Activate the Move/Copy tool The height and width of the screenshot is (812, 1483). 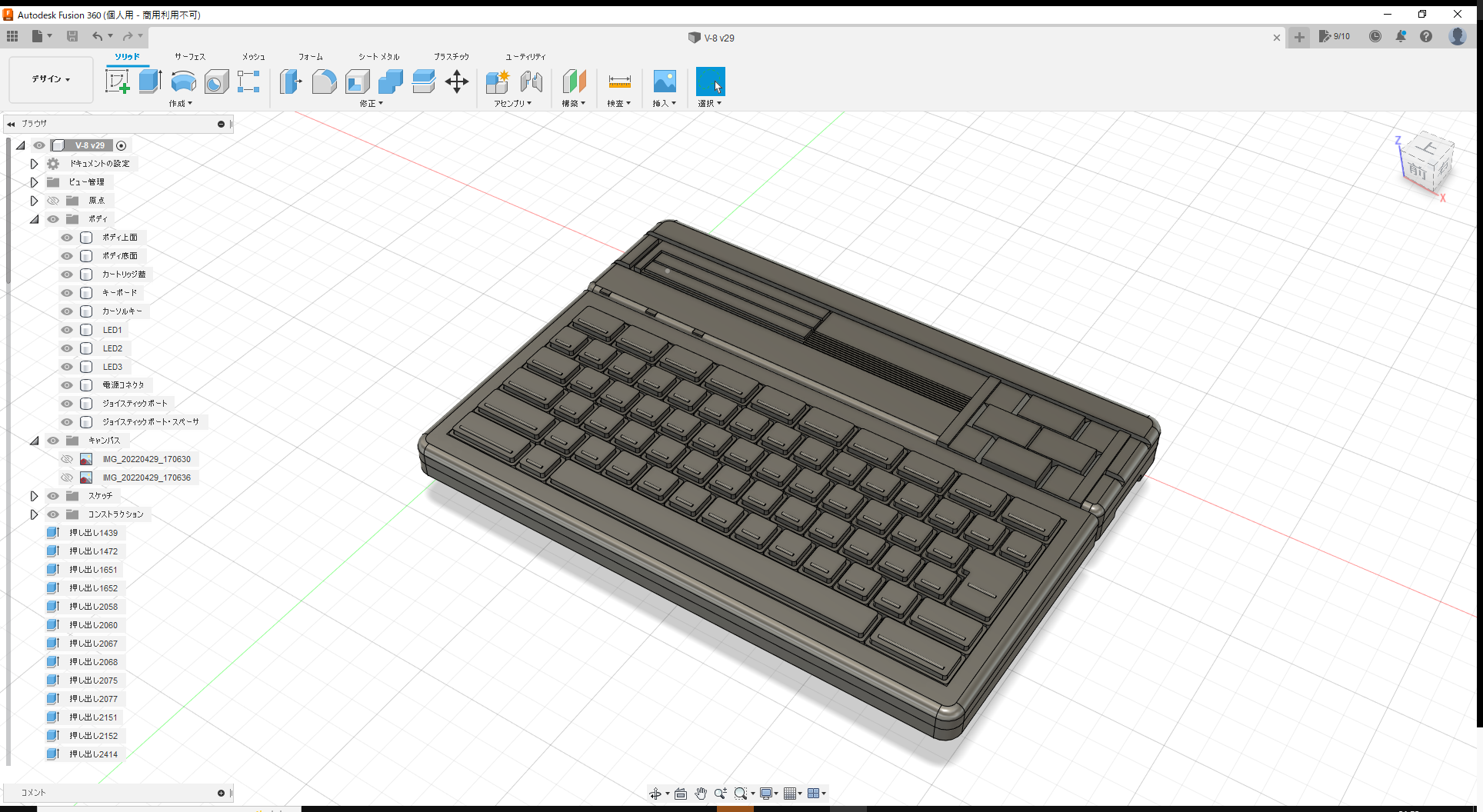[457, 81]
